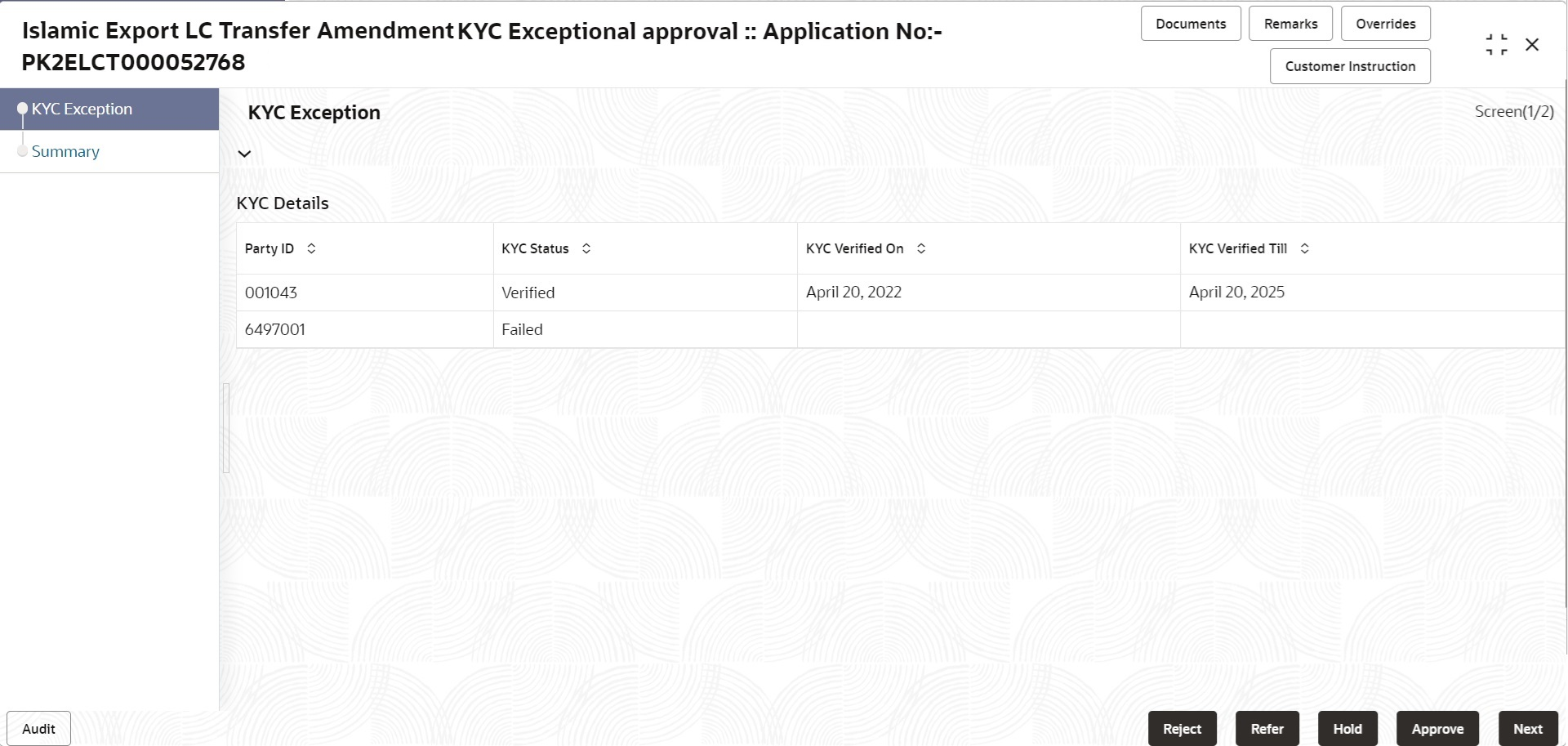
Task: Click the collapse screen icon near the close button
Action: click(1497, 44)
